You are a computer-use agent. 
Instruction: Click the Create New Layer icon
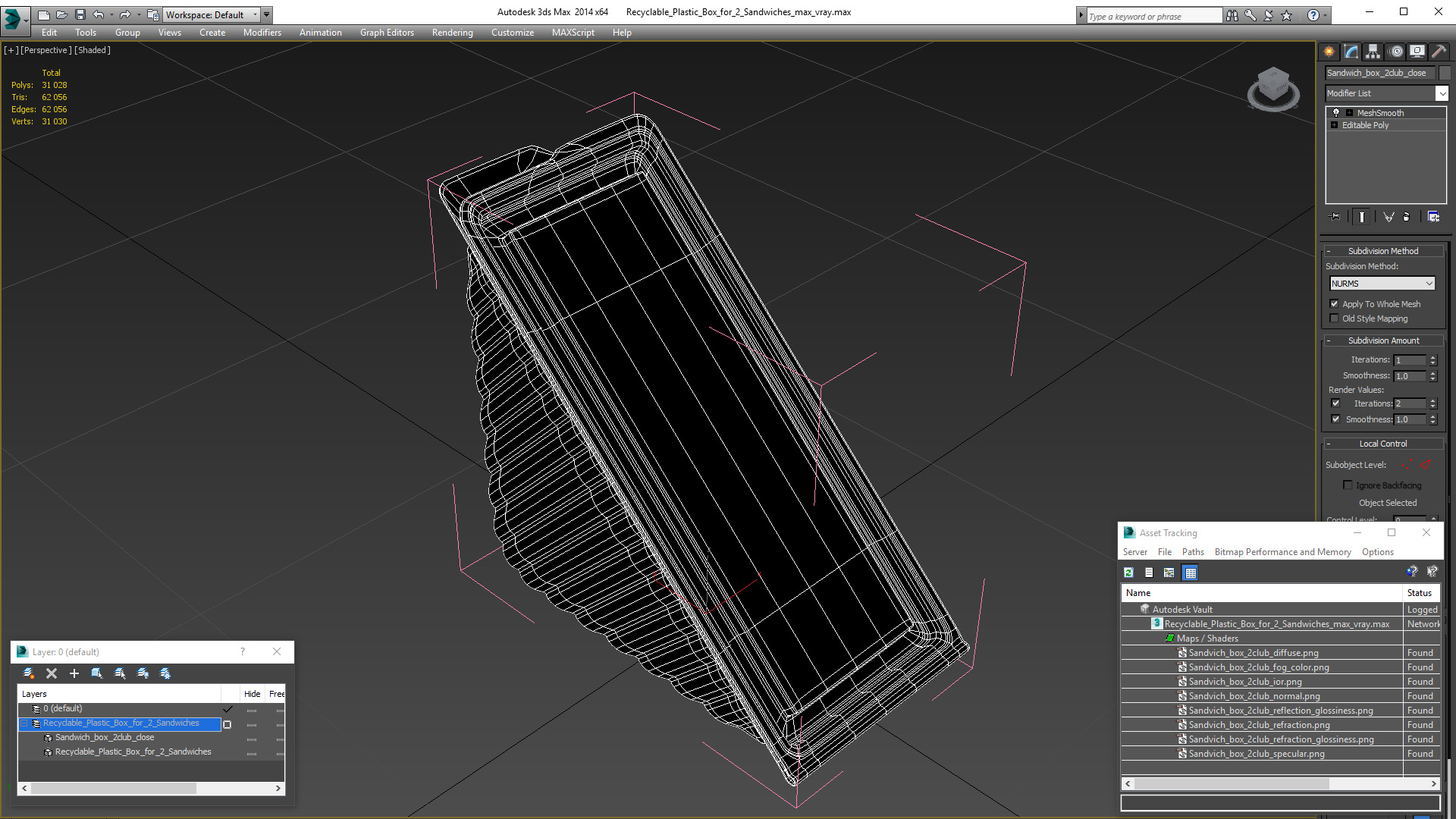[x=29, y=673]
